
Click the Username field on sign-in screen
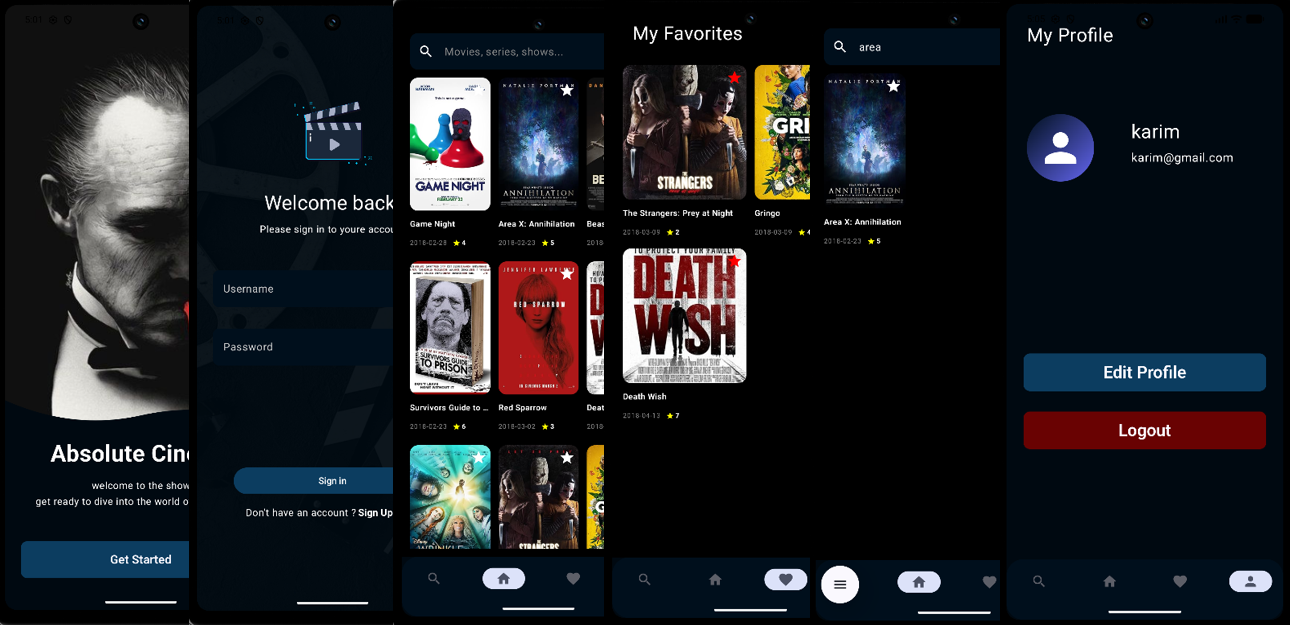pos(303,289)
